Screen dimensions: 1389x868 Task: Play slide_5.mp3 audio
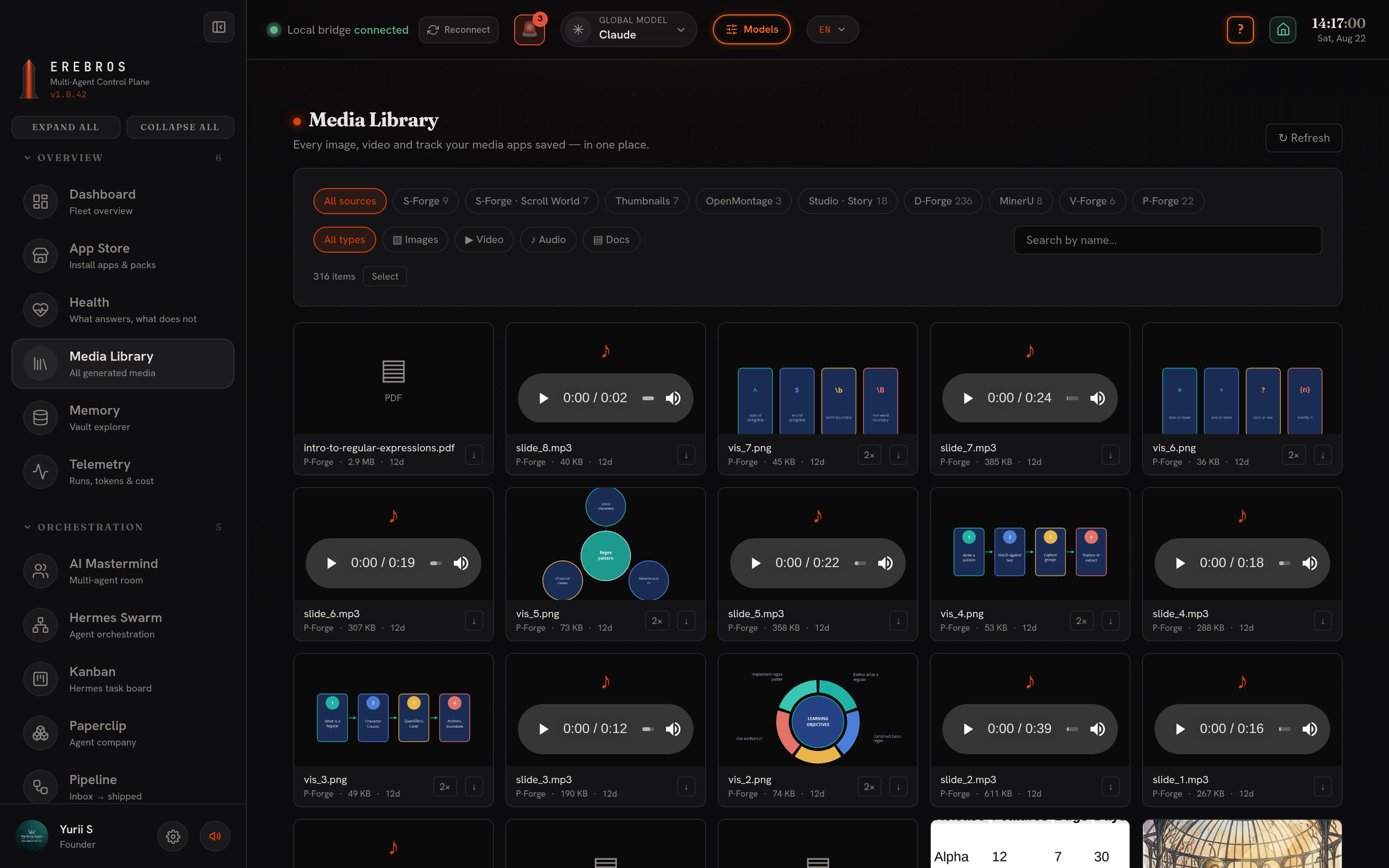pyautogui.click(x=755, y=563)
